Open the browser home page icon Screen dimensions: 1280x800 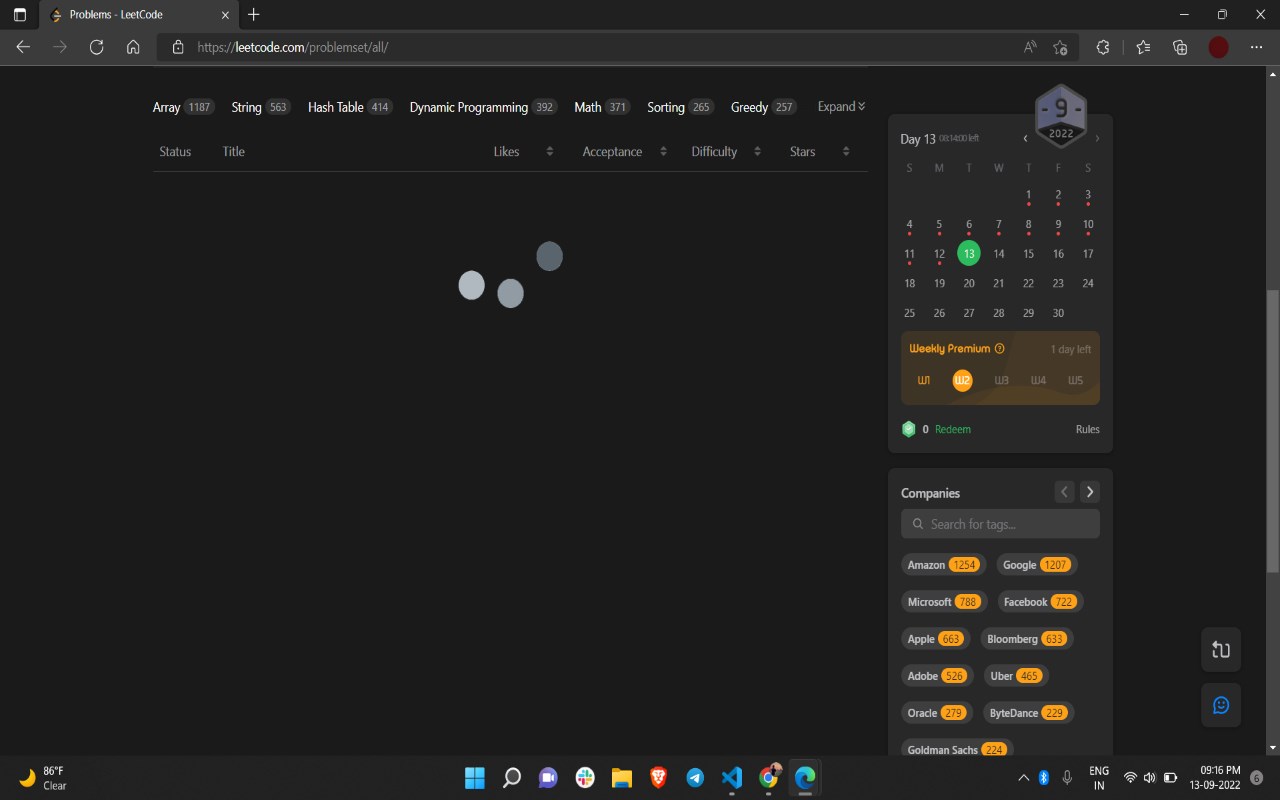(x=133, y=47)
